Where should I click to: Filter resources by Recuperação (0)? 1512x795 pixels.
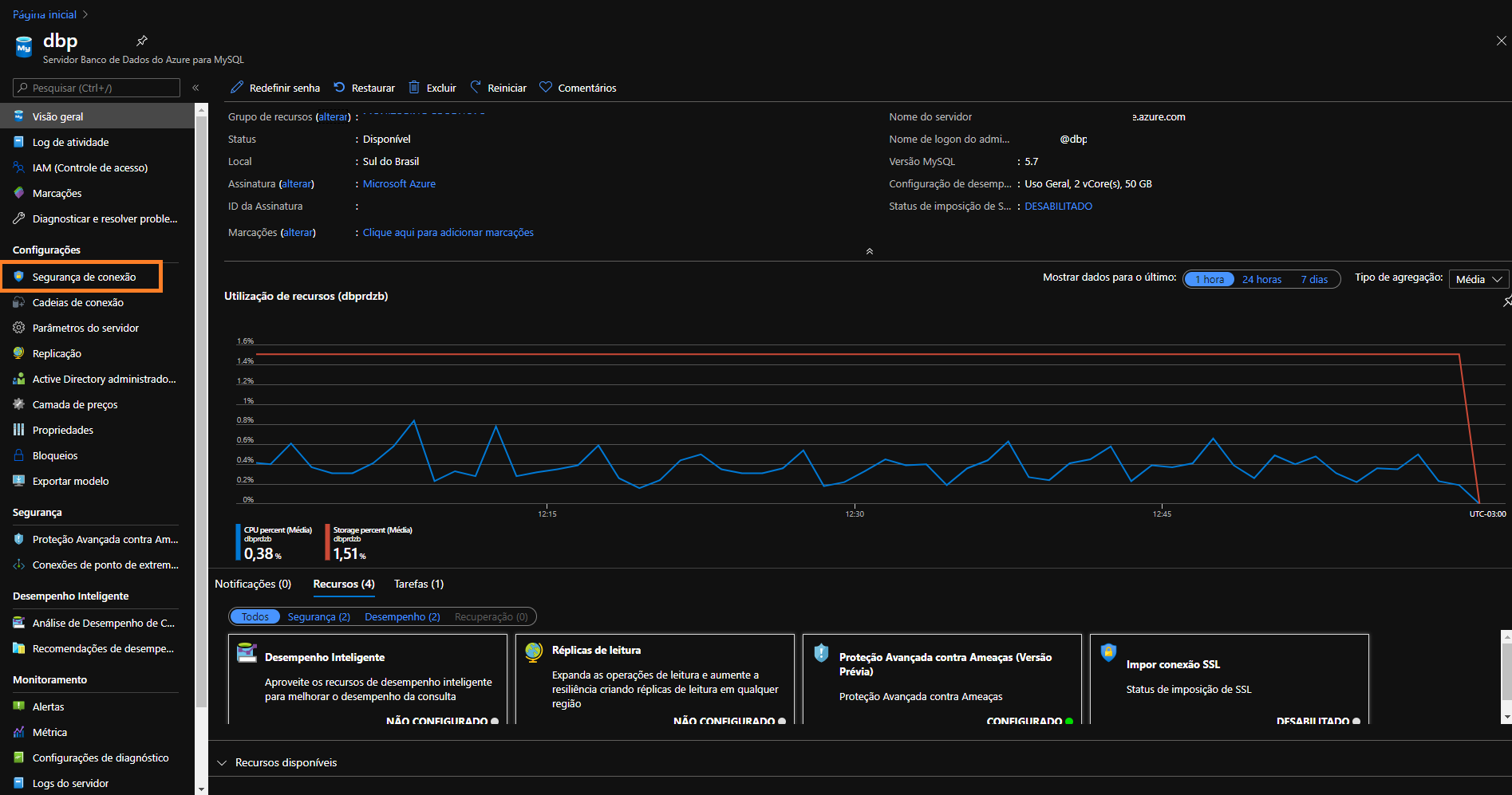pyautogui.click(x=491, y=616)
